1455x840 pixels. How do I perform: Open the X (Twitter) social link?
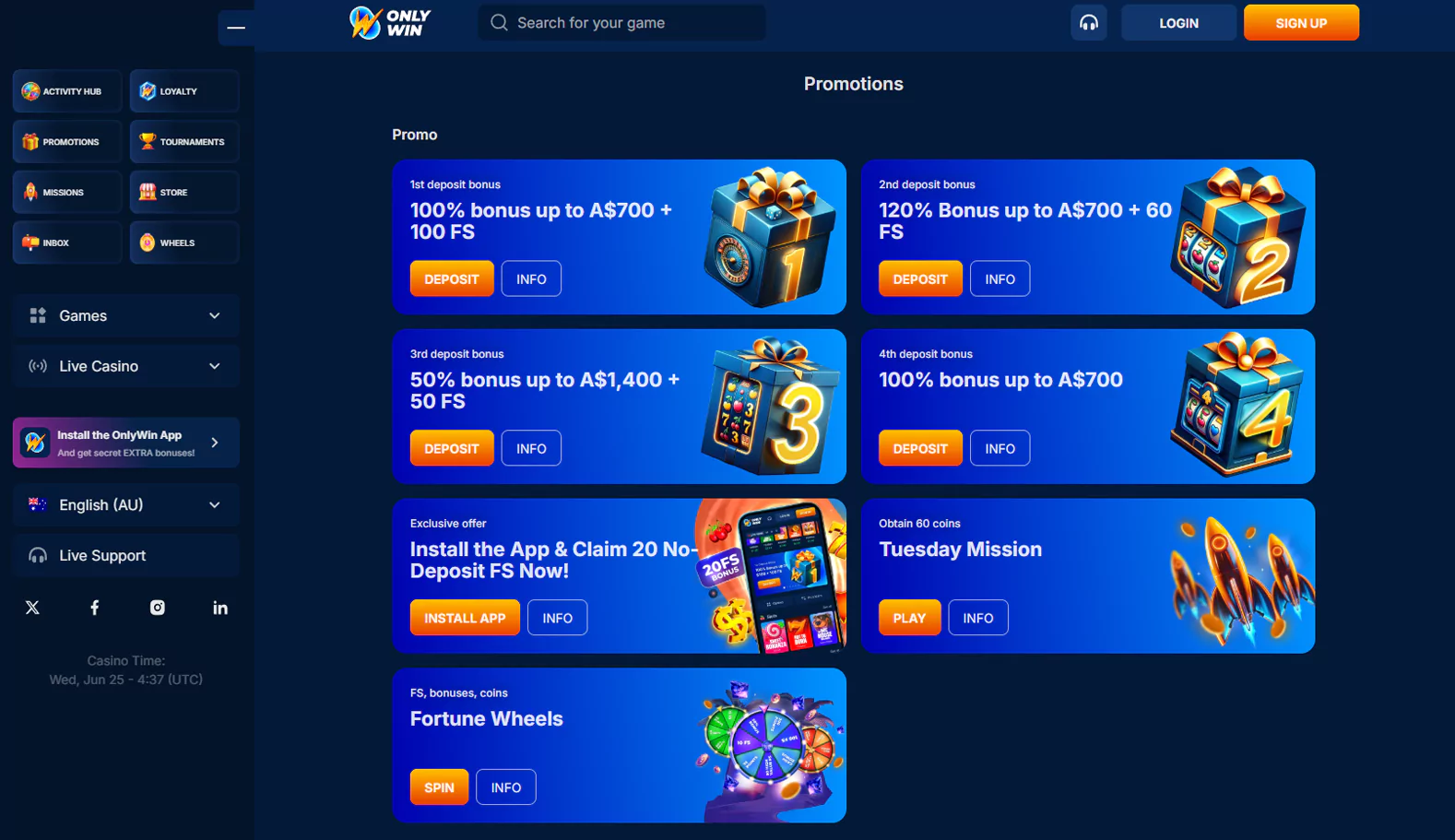(32, 608)
